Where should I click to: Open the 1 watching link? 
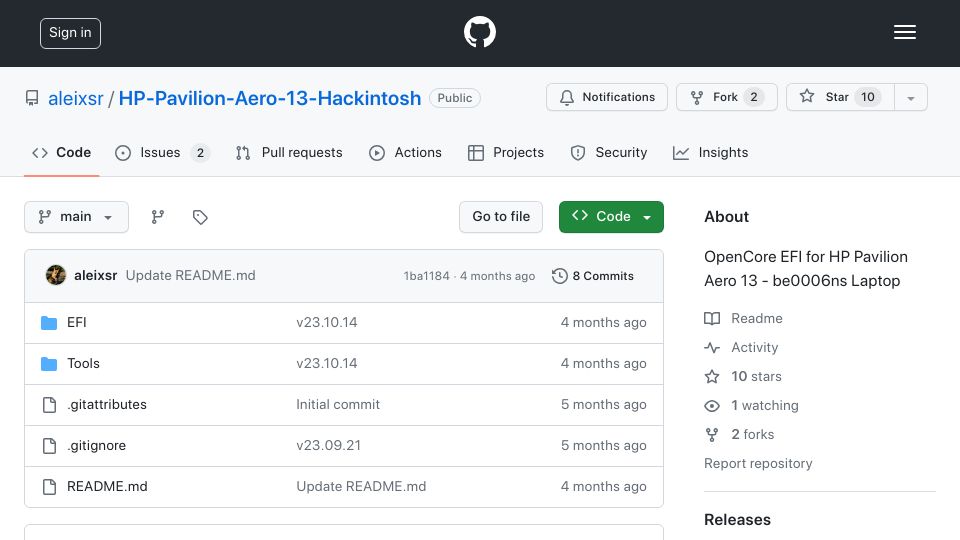pos(752,405)
